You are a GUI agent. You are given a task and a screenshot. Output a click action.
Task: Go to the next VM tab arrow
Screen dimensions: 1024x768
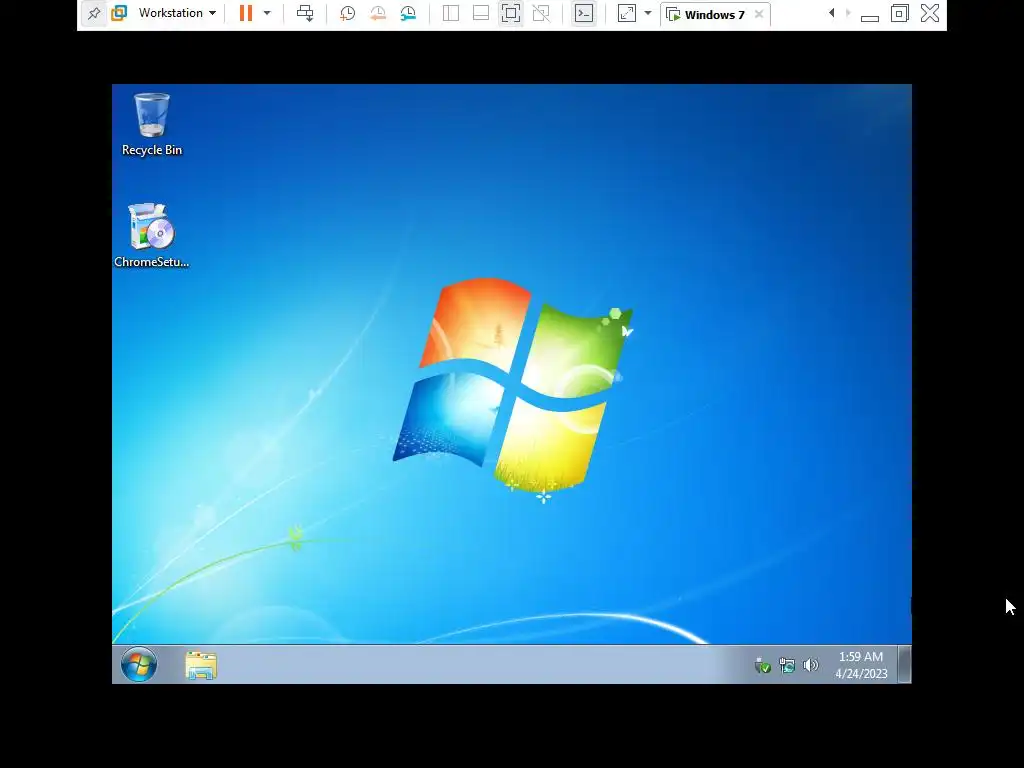pos(848,13)
